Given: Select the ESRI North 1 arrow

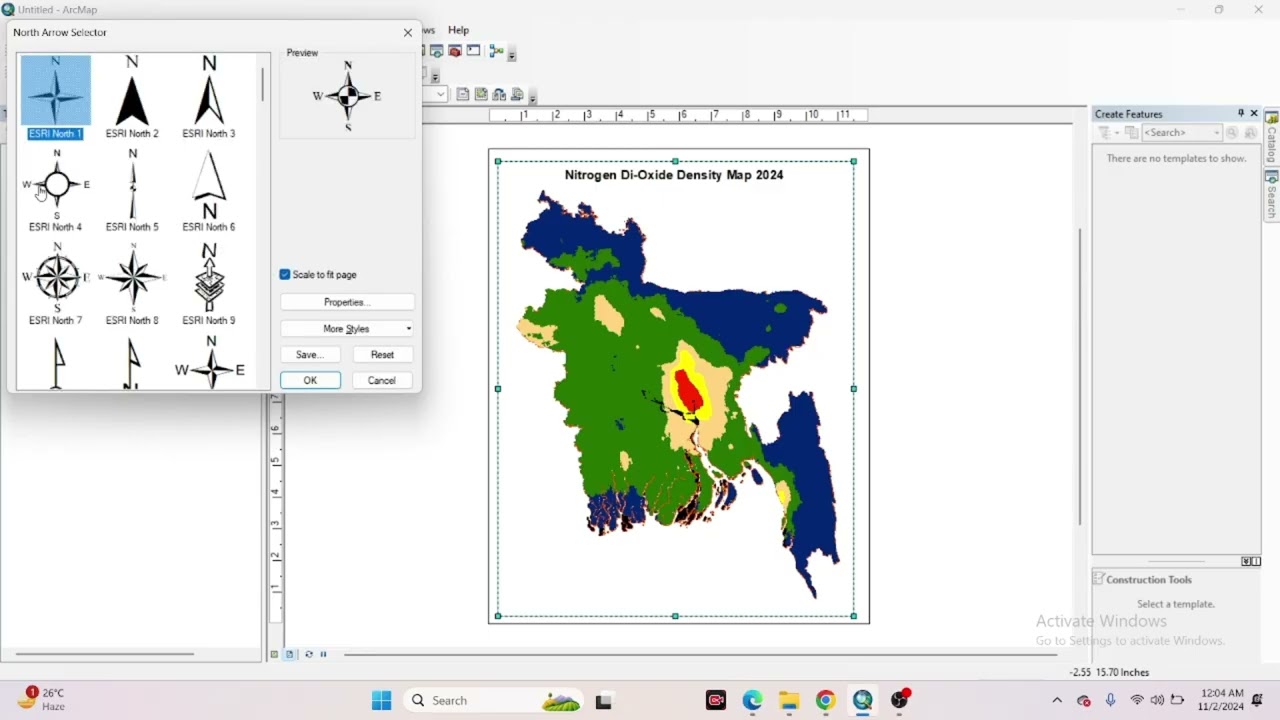Looking at the screenshot, I should (56, 97).
